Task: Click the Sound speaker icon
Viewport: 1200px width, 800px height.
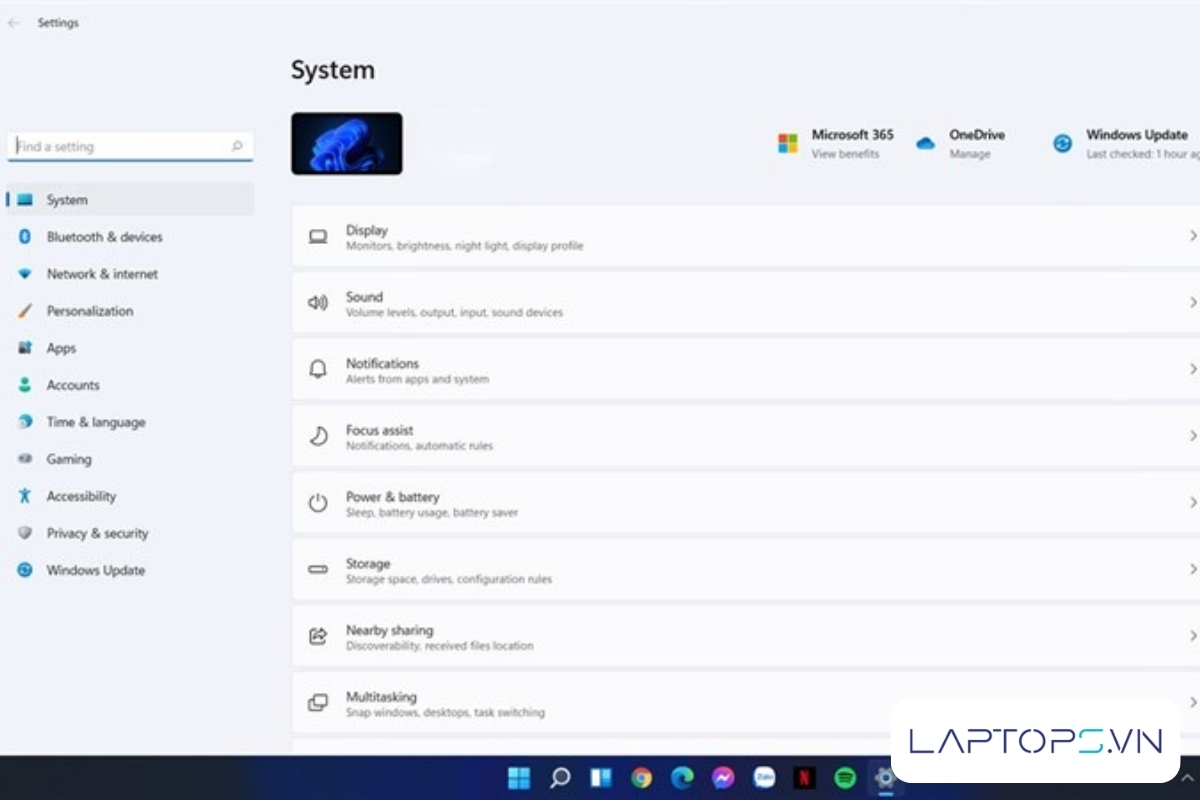Action: 318,303
